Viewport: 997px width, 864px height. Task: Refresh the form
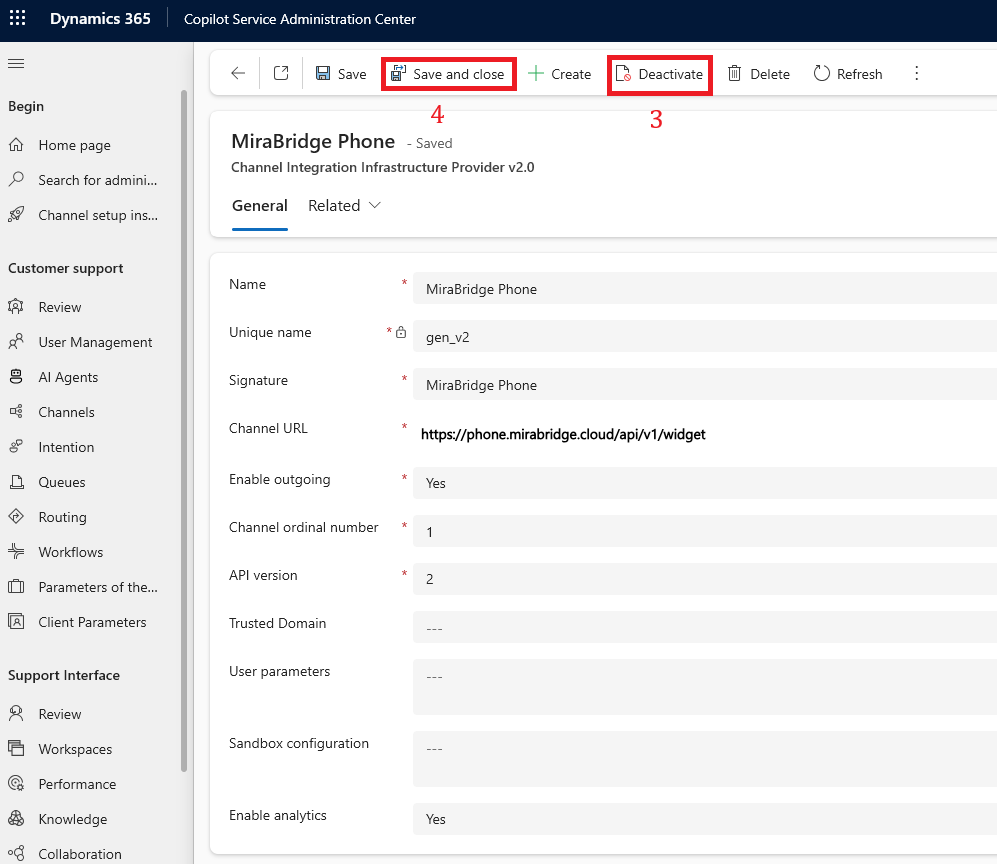click(848, 74)
